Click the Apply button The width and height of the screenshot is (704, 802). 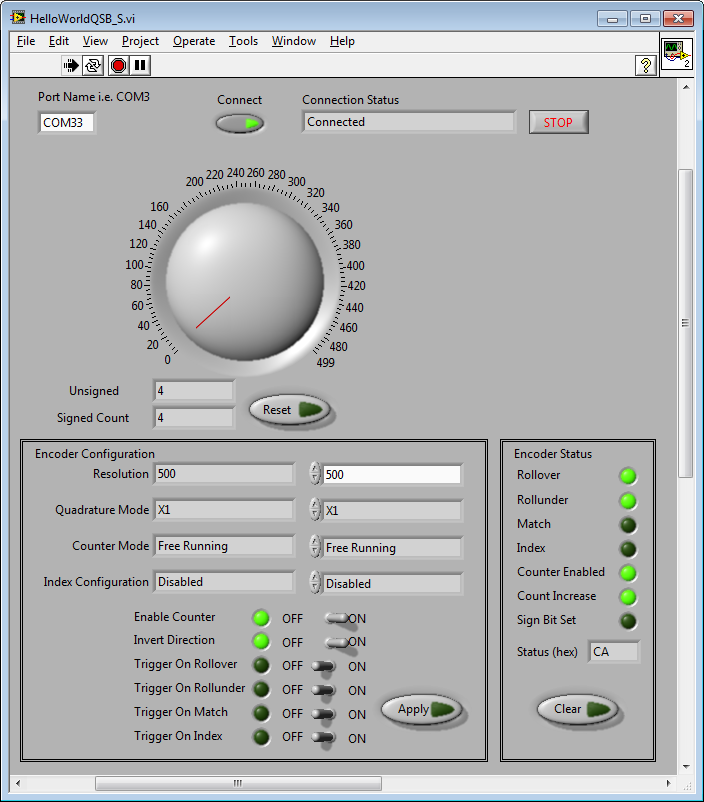click(x=421, y=710)
